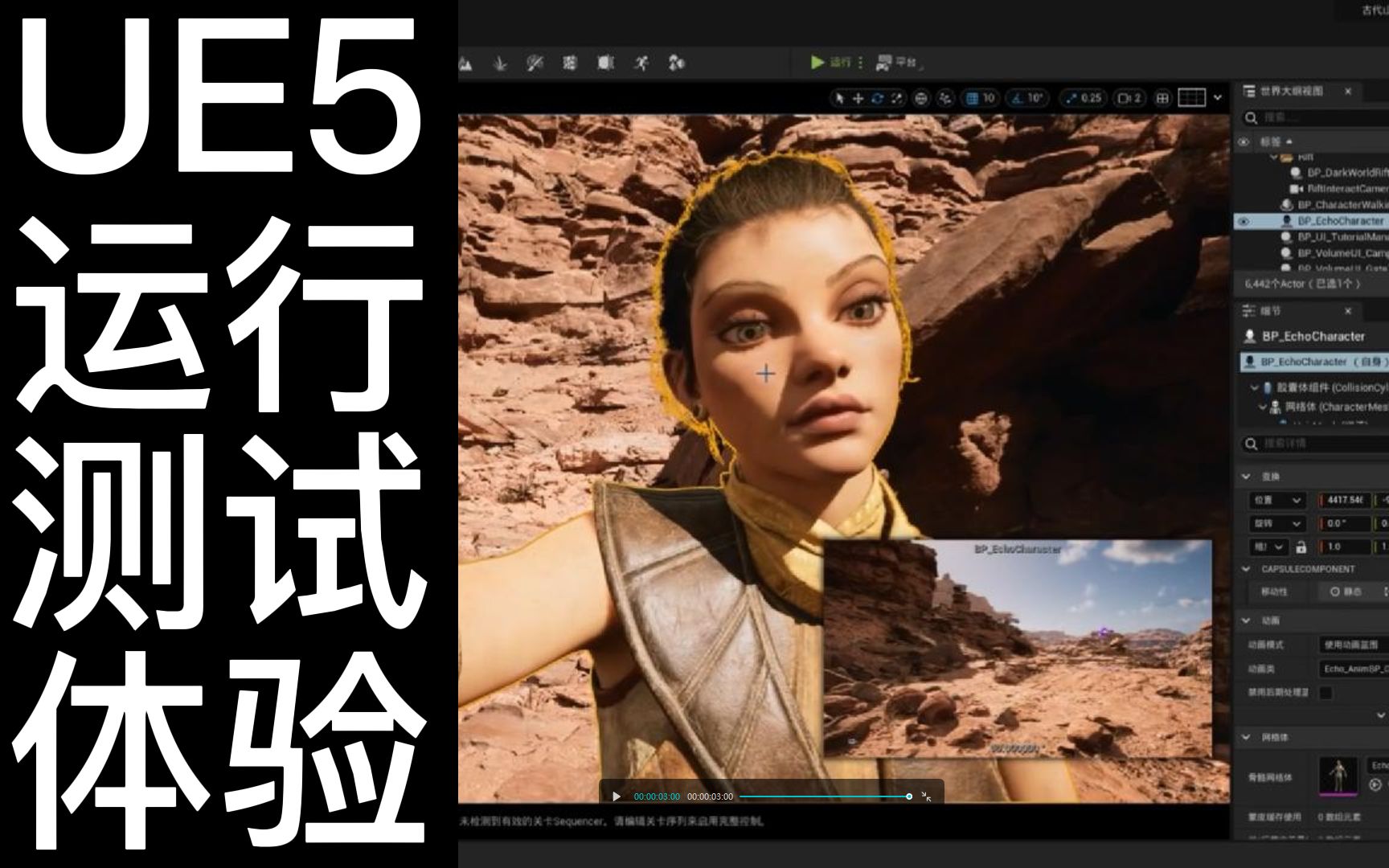Click the Scale transform tool icon
Viewport: 1389px width, 868px height.
[x=896, y=98]
